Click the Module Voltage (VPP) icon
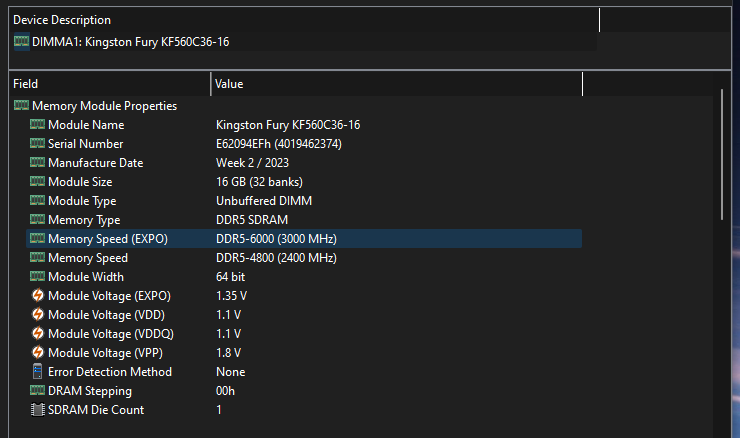The image size is (740, 438). click(38, 353)
